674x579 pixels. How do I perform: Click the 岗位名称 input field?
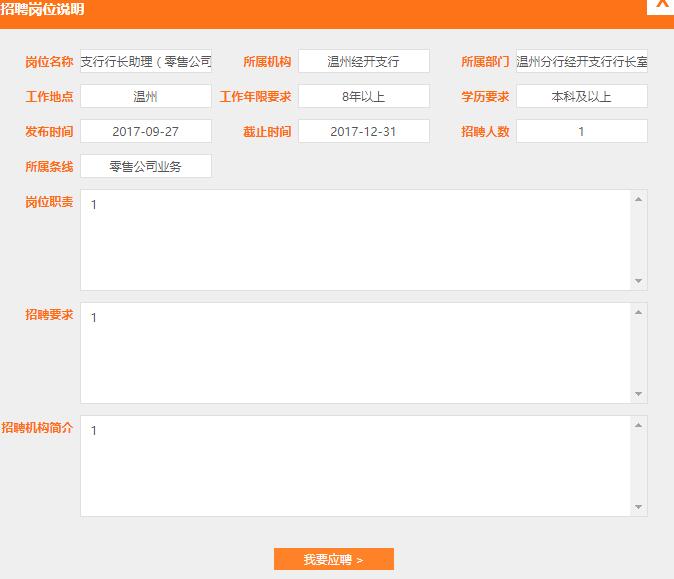tap(146, 61)
